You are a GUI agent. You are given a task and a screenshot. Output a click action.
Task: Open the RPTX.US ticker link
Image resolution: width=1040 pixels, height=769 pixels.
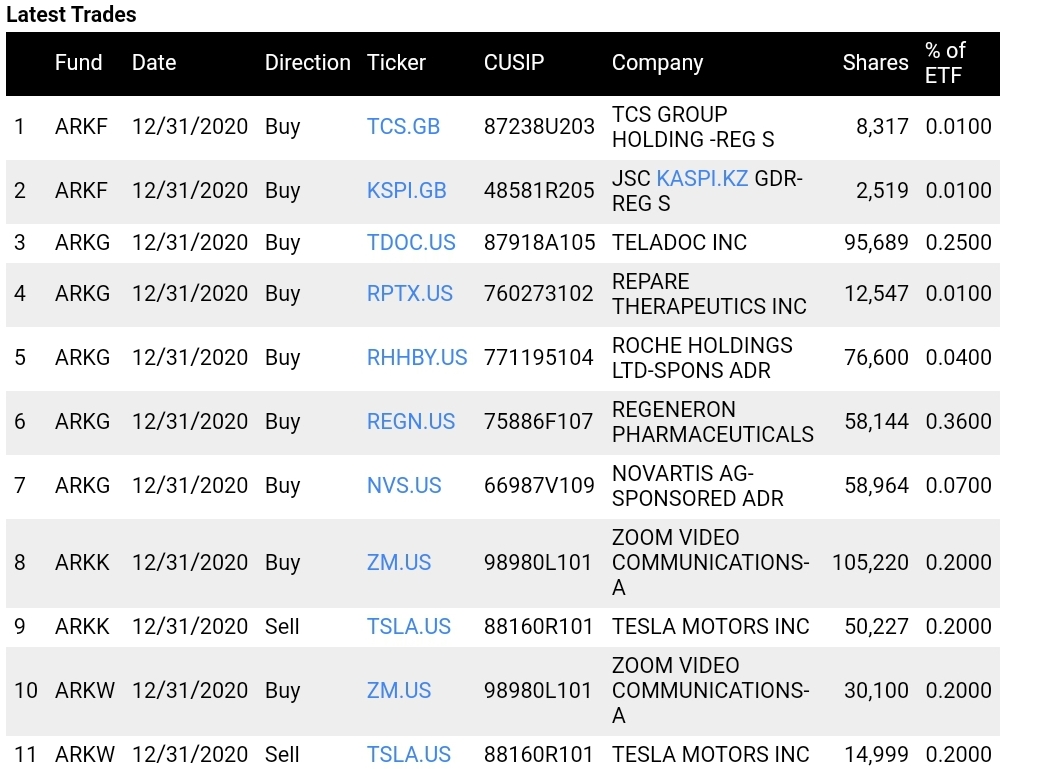[x=410, y=293]
